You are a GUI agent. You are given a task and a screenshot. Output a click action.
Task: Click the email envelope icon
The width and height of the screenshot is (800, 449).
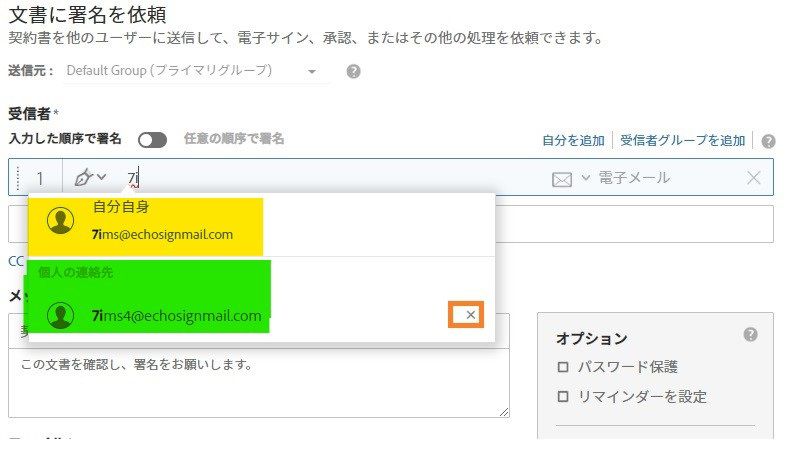562,179
